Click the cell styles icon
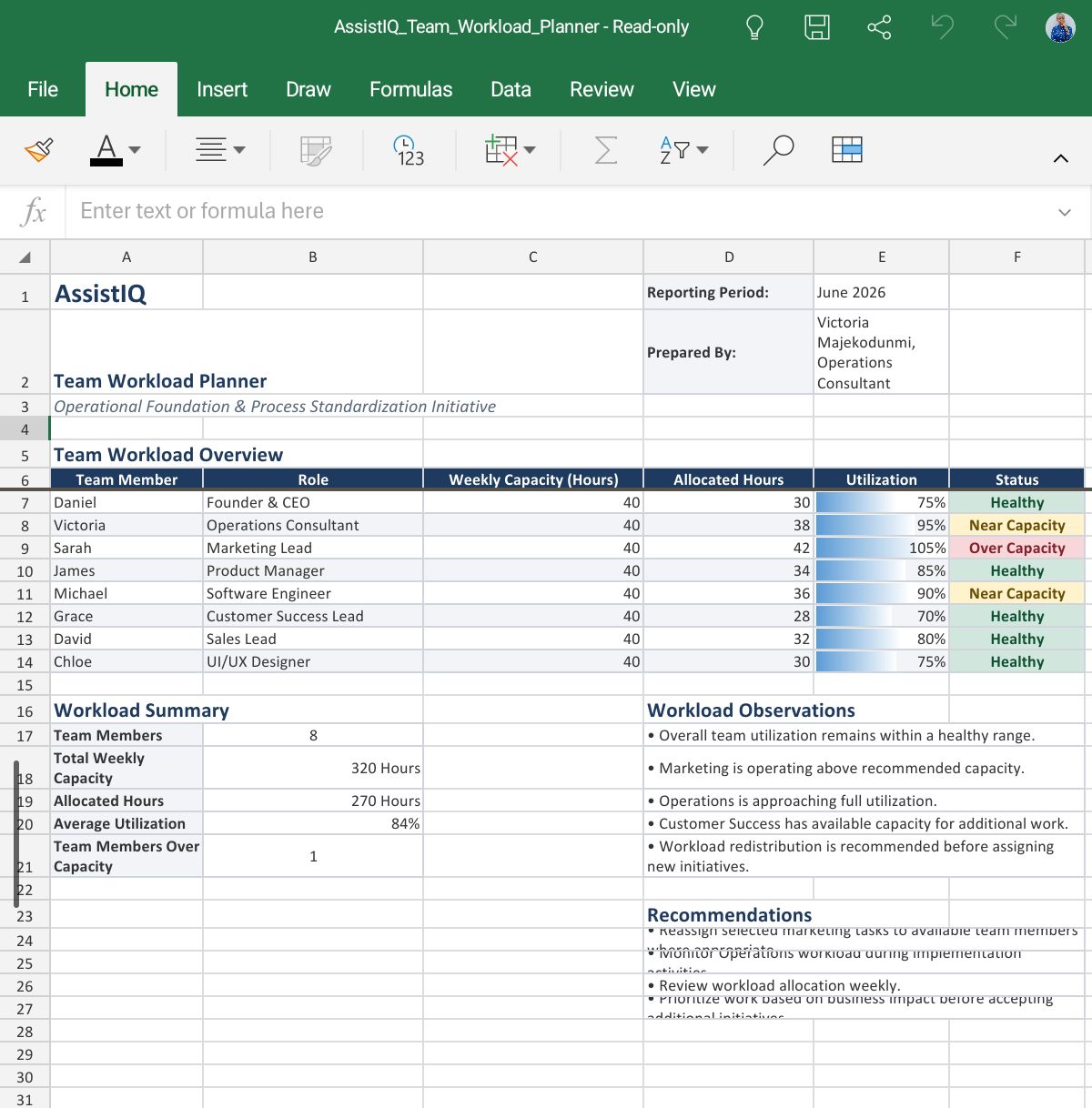This screenshot has height=1108, width=1092. 316,150
